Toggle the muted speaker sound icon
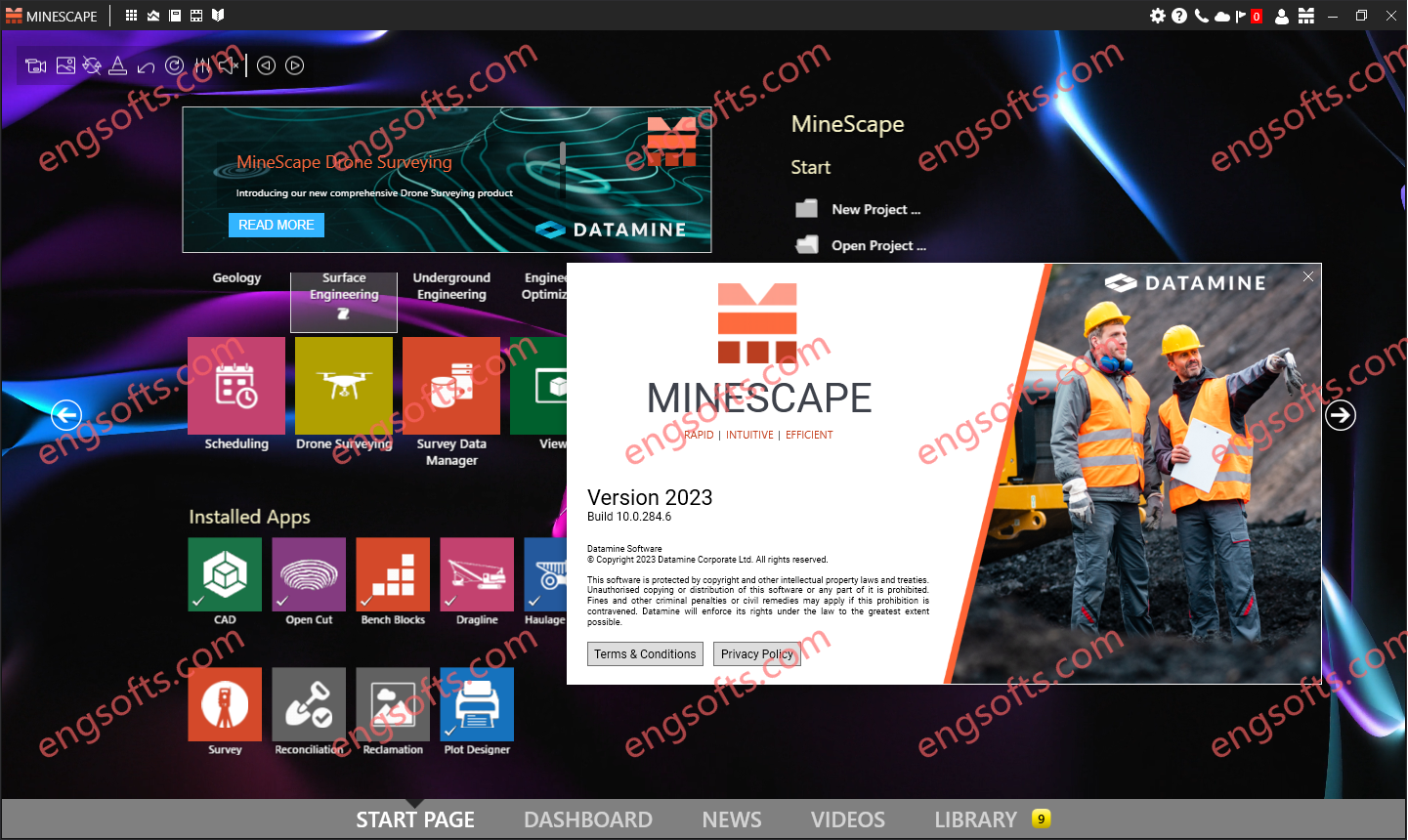Image resolution: width=1408 pixels, height=840 pixels. pyautogui.click(x=229, y=65)
